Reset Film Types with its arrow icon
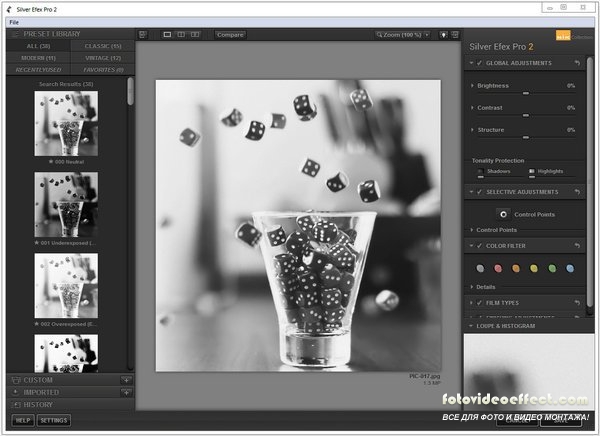The width and height of the screenshot is (600, 436). [577, 303]
